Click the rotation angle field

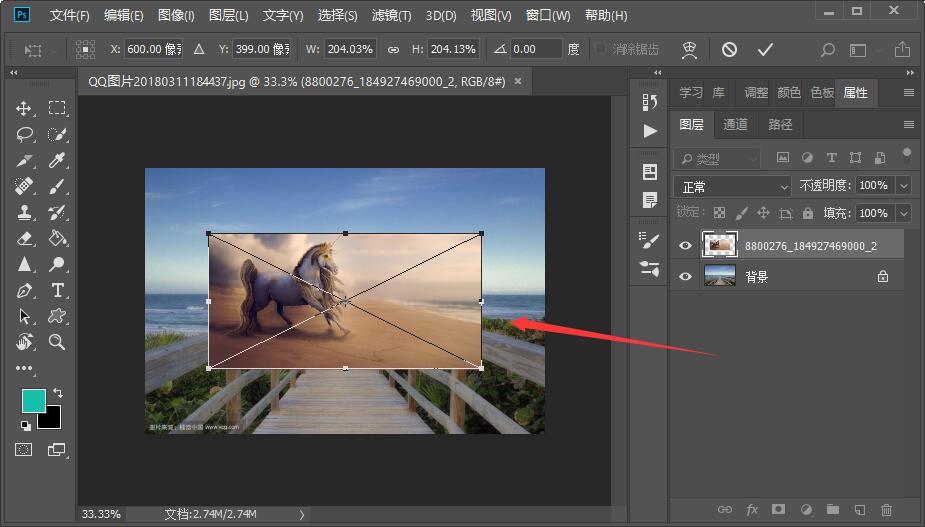(536, 49)
